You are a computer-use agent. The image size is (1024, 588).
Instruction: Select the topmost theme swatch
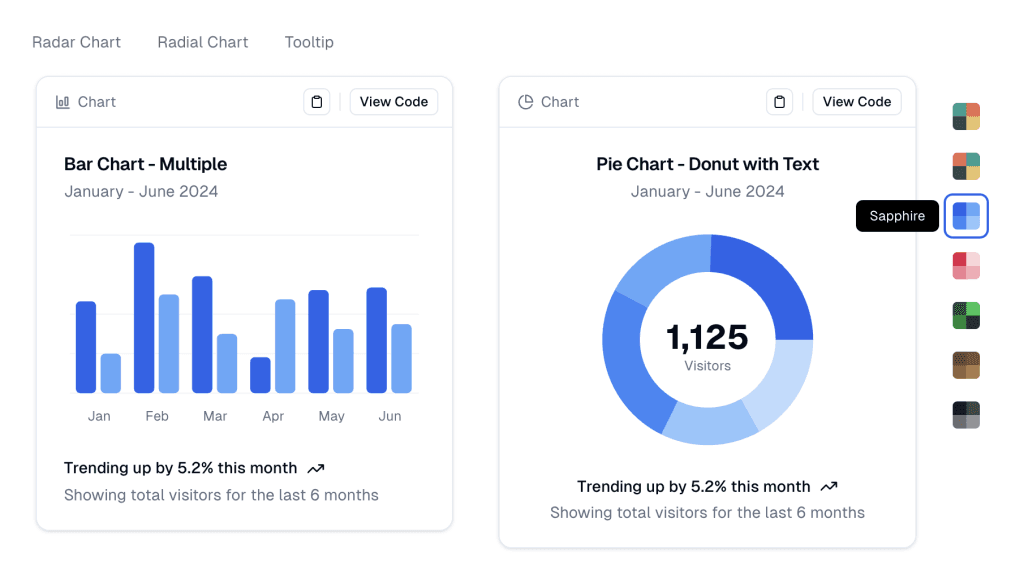(966, 117)
